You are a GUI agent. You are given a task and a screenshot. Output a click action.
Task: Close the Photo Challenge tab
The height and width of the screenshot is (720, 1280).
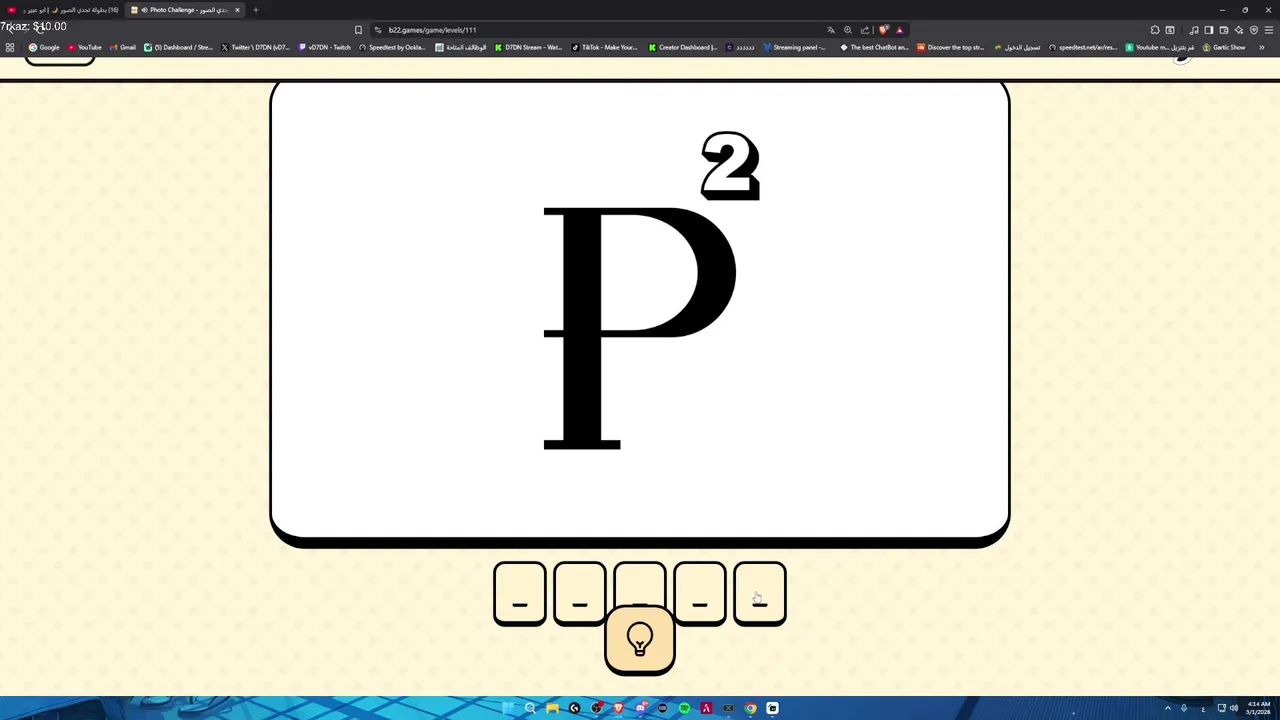pyautogui.click(x=237, y=10)
